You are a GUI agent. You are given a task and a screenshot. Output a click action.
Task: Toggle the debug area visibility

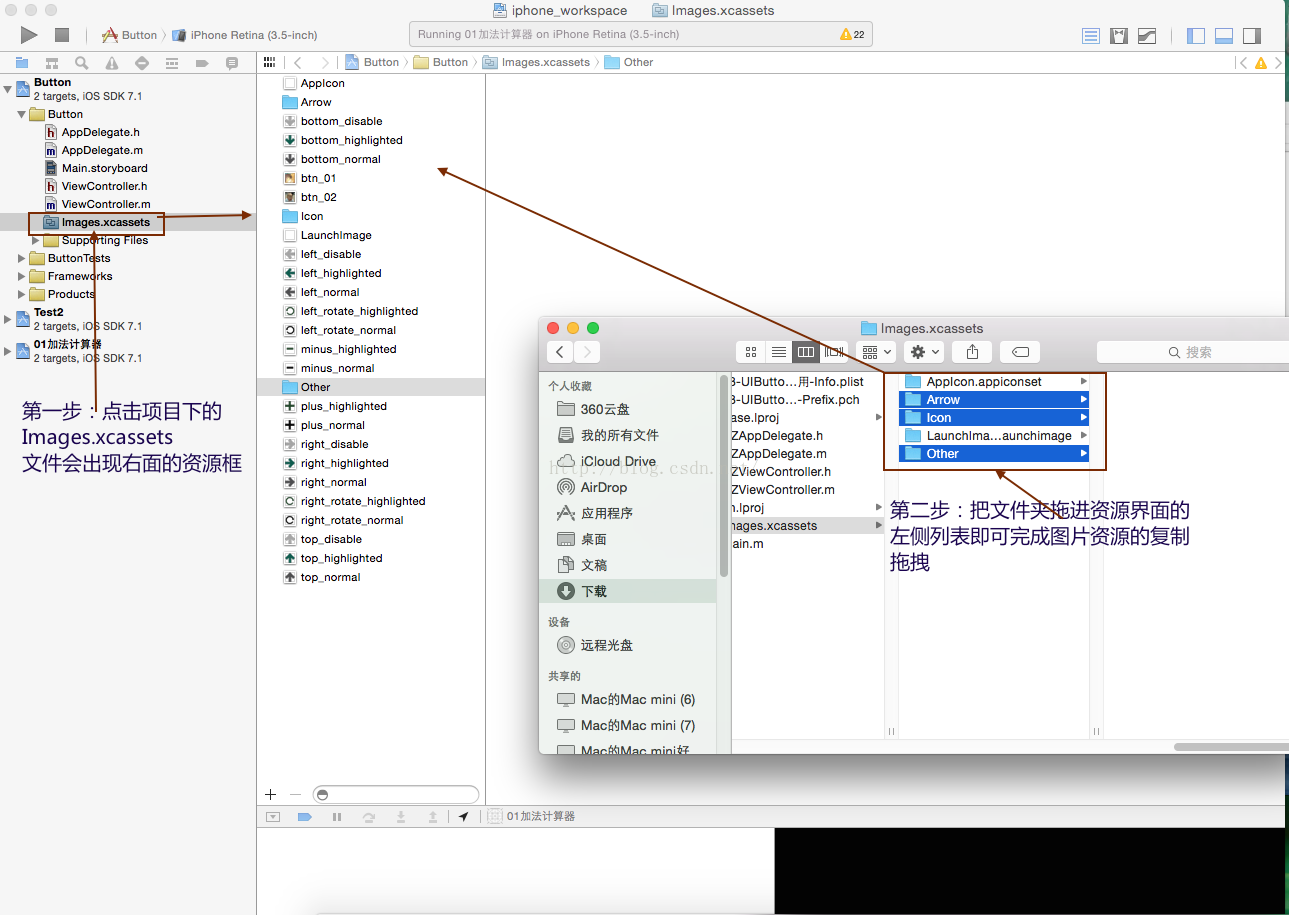(x=1224, y=35)
